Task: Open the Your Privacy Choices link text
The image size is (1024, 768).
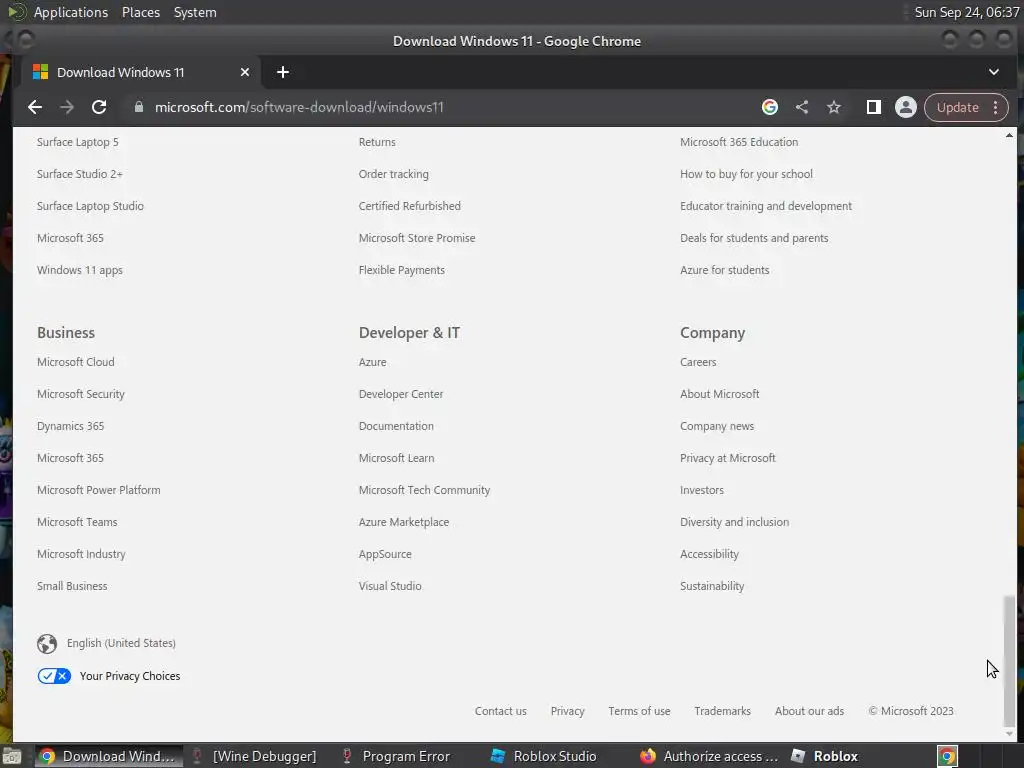Action: point(130,676)
